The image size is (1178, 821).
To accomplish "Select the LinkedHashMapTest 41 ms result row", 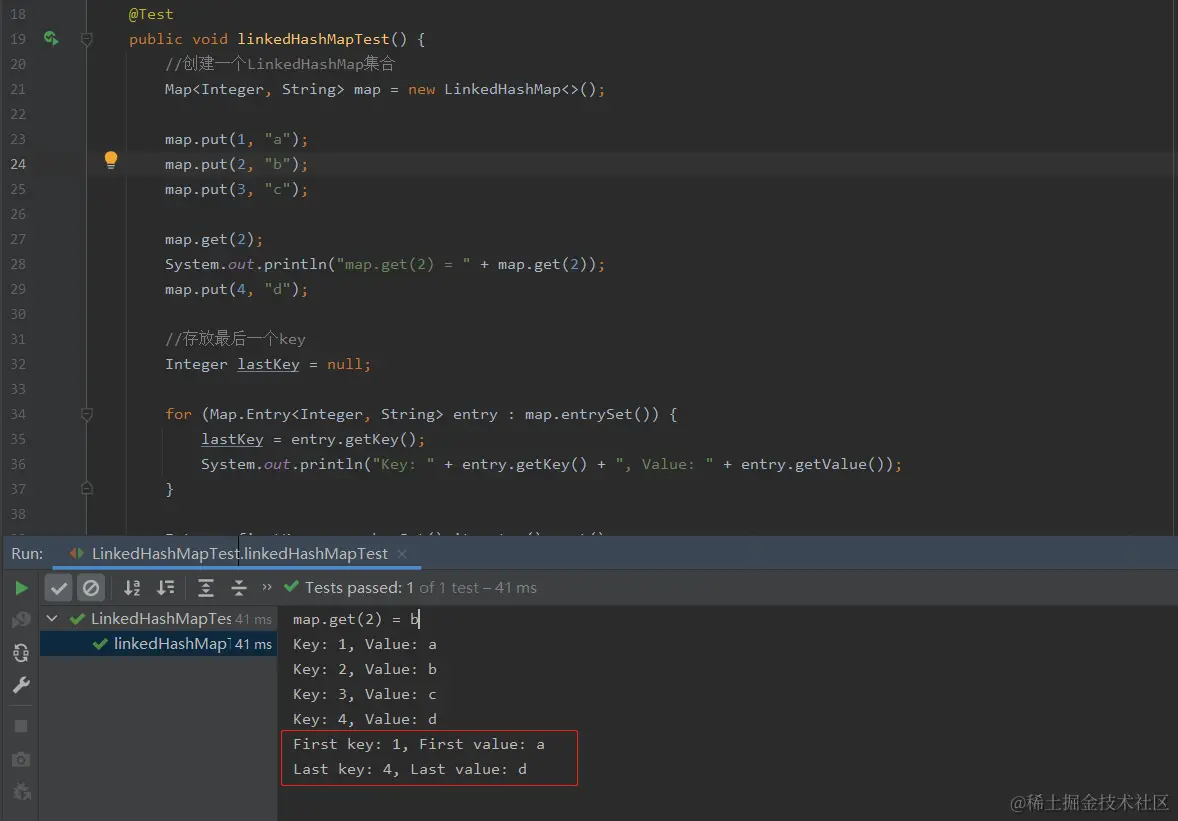I will (x=159, y=619).
